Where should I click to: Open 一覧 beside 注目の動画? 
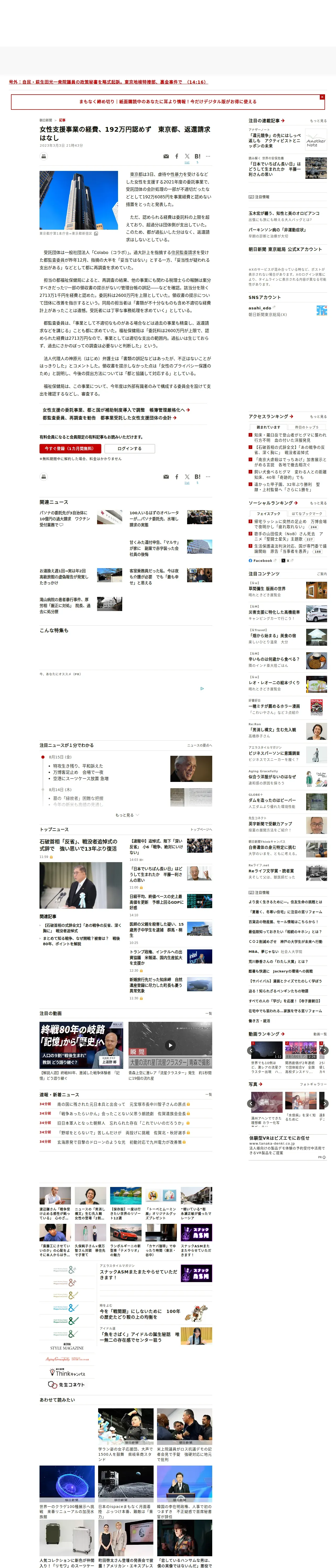(209, 1013)
